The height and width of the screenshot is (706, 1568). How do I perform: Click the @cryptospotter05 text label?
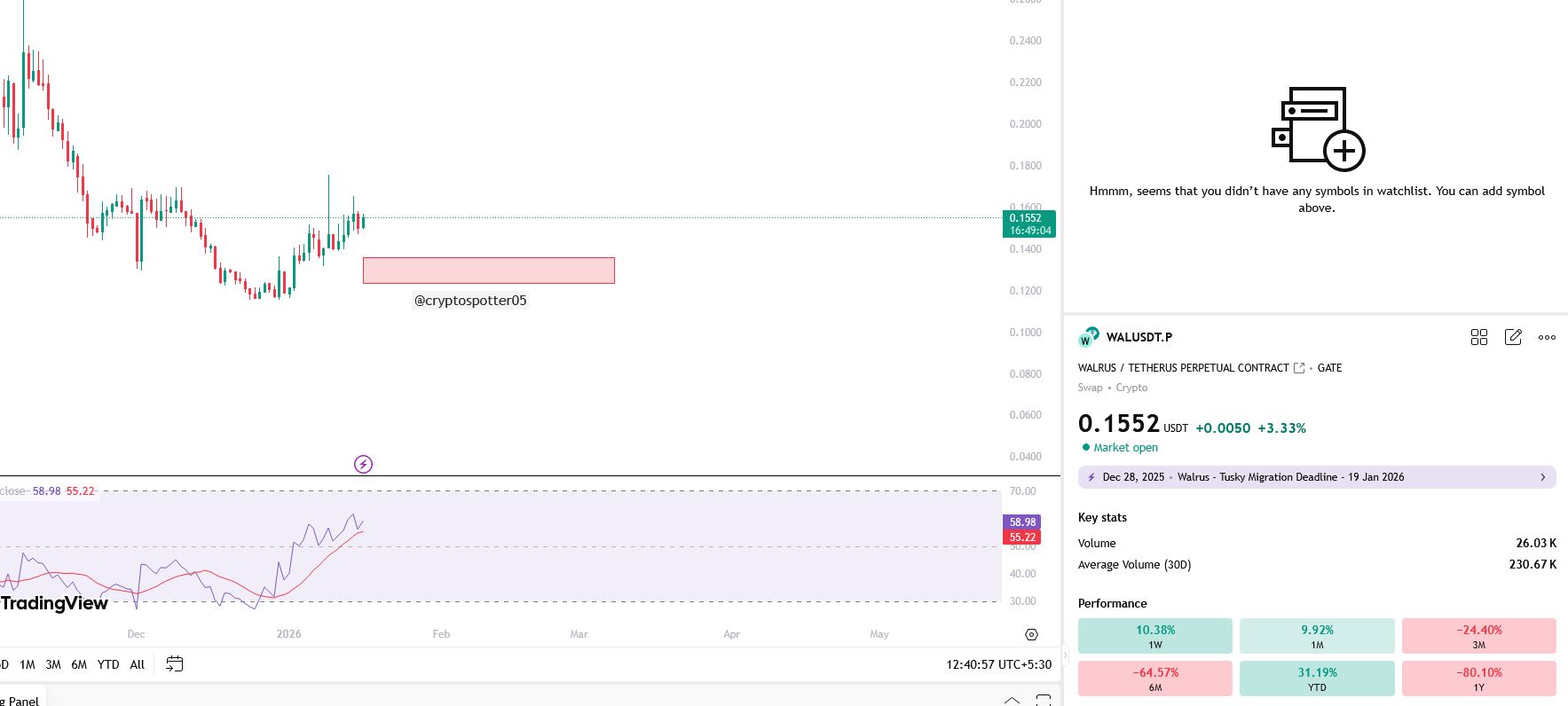pos(470,301)
